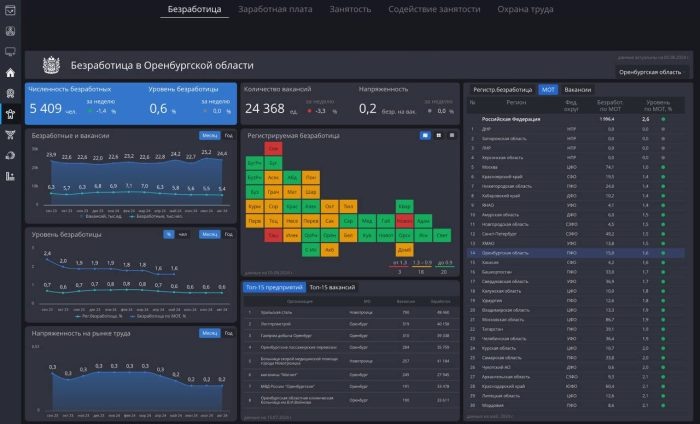Open the calendar chart icon in sidebar
700x424 pixels.
[10, 10]
